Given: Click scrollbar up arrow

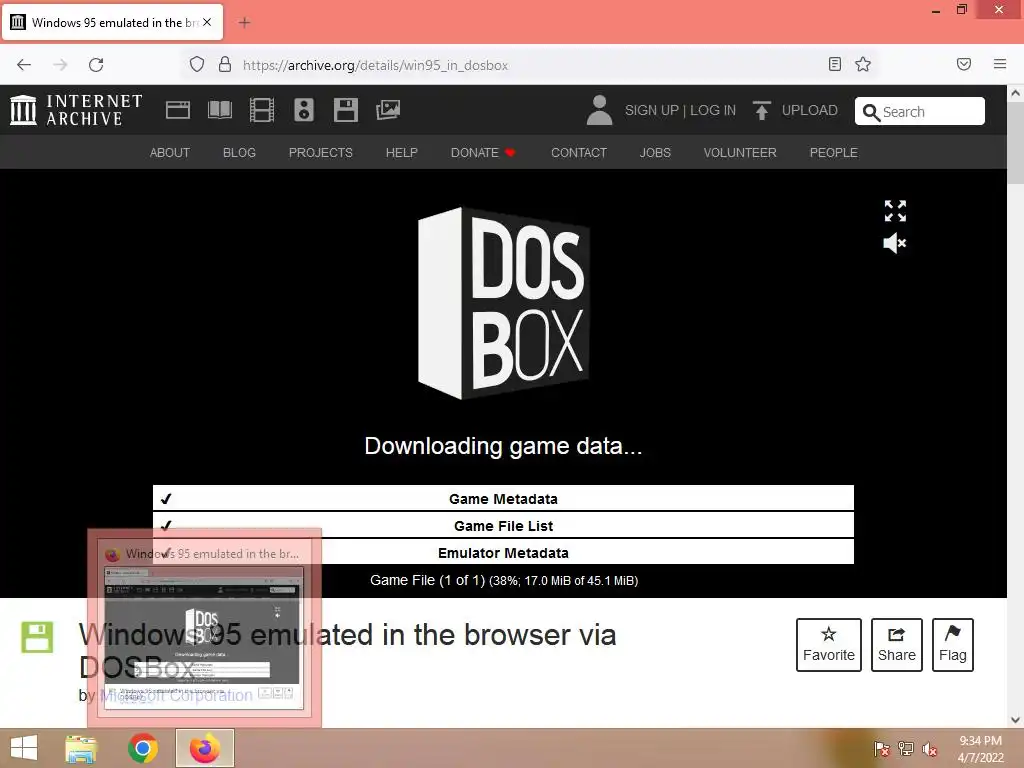Looking at the screenshot, I should 1015,93.
